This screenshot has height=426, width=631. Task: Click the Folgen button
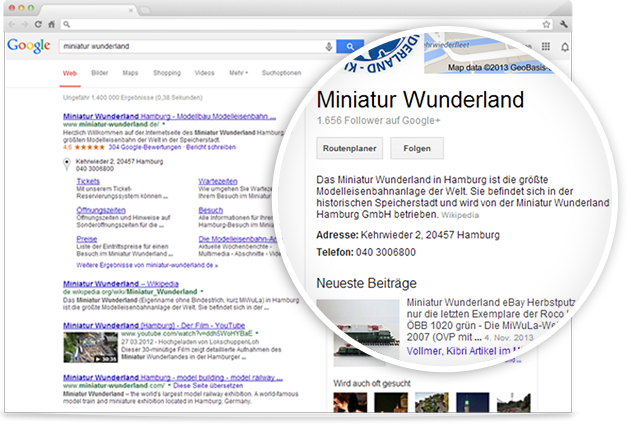click(417, 148)
